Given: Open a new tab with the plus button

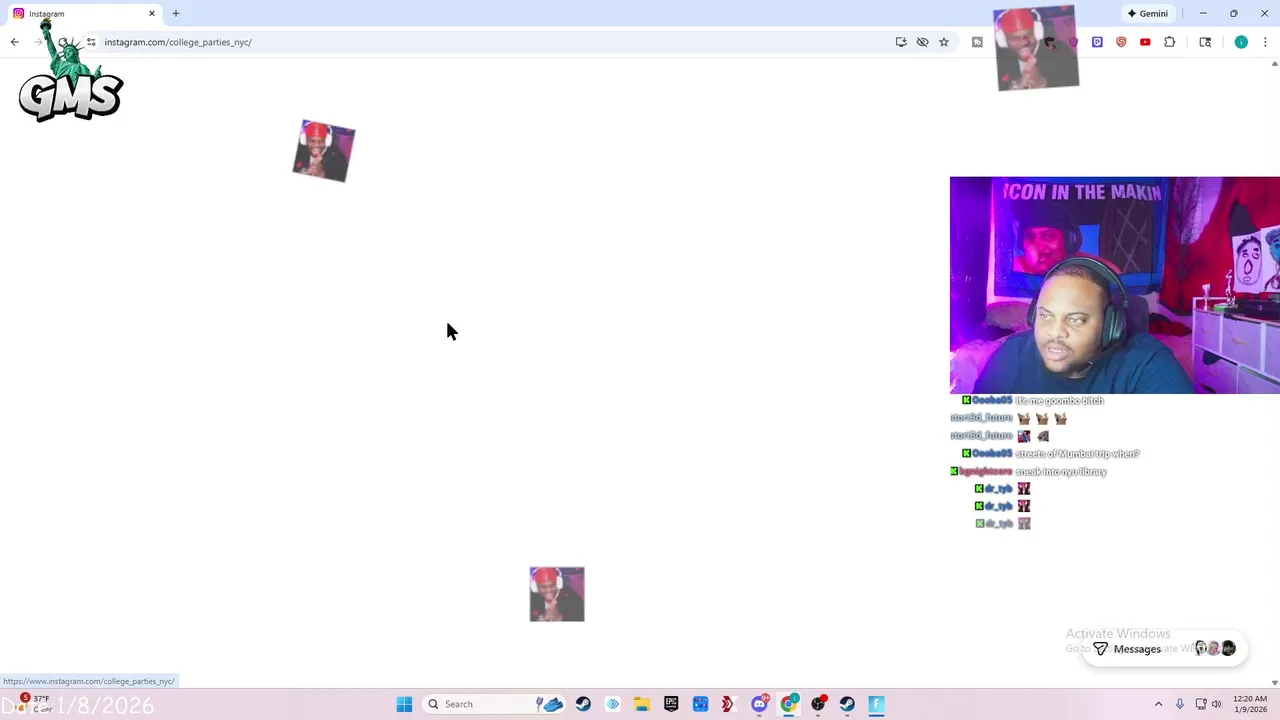Looking at the screenshot, I should tap(176, 14).
